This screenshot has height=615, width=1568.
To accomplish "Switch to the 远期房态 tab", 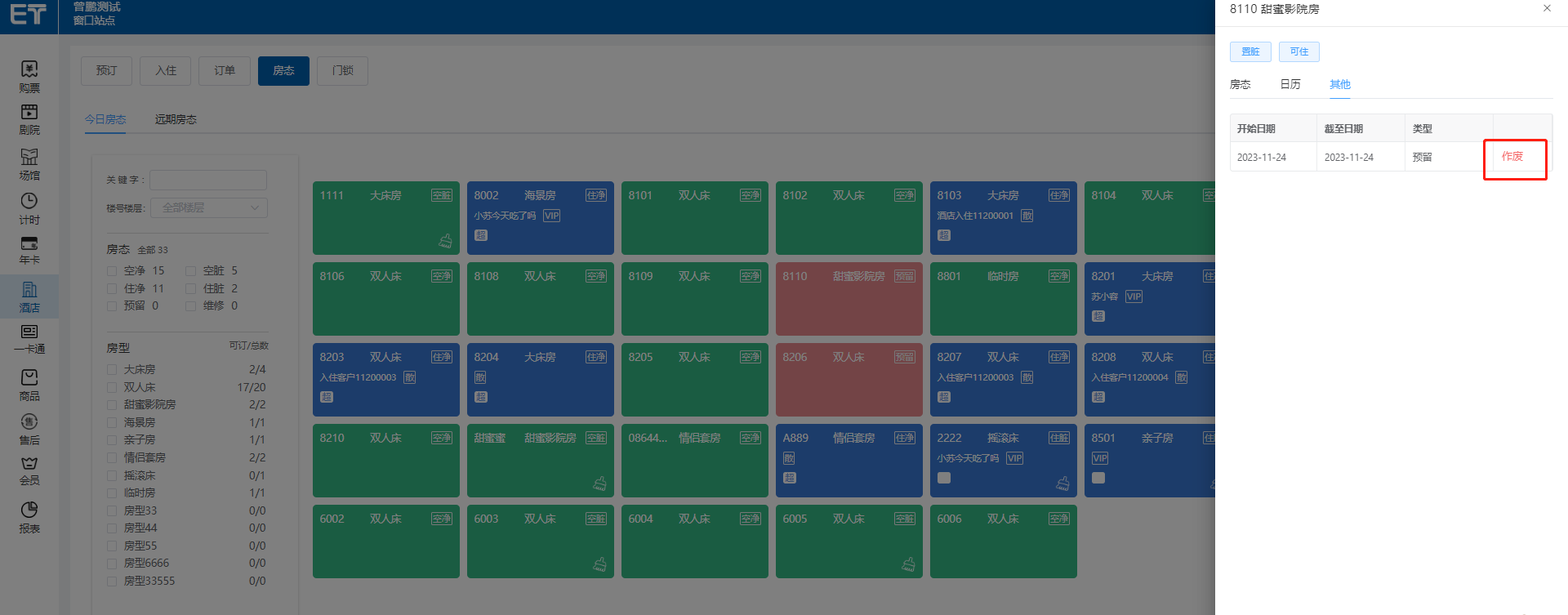I will [176, 119].
